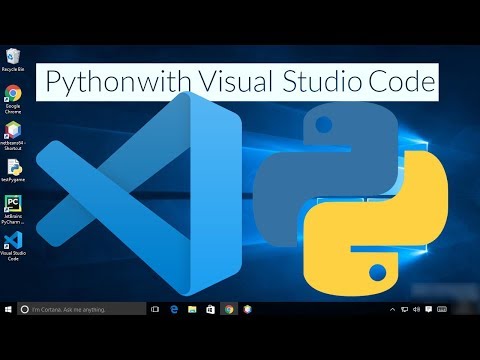Open the volume tray icon
This screenshot has height=360, width=480.
click(416, 310)
